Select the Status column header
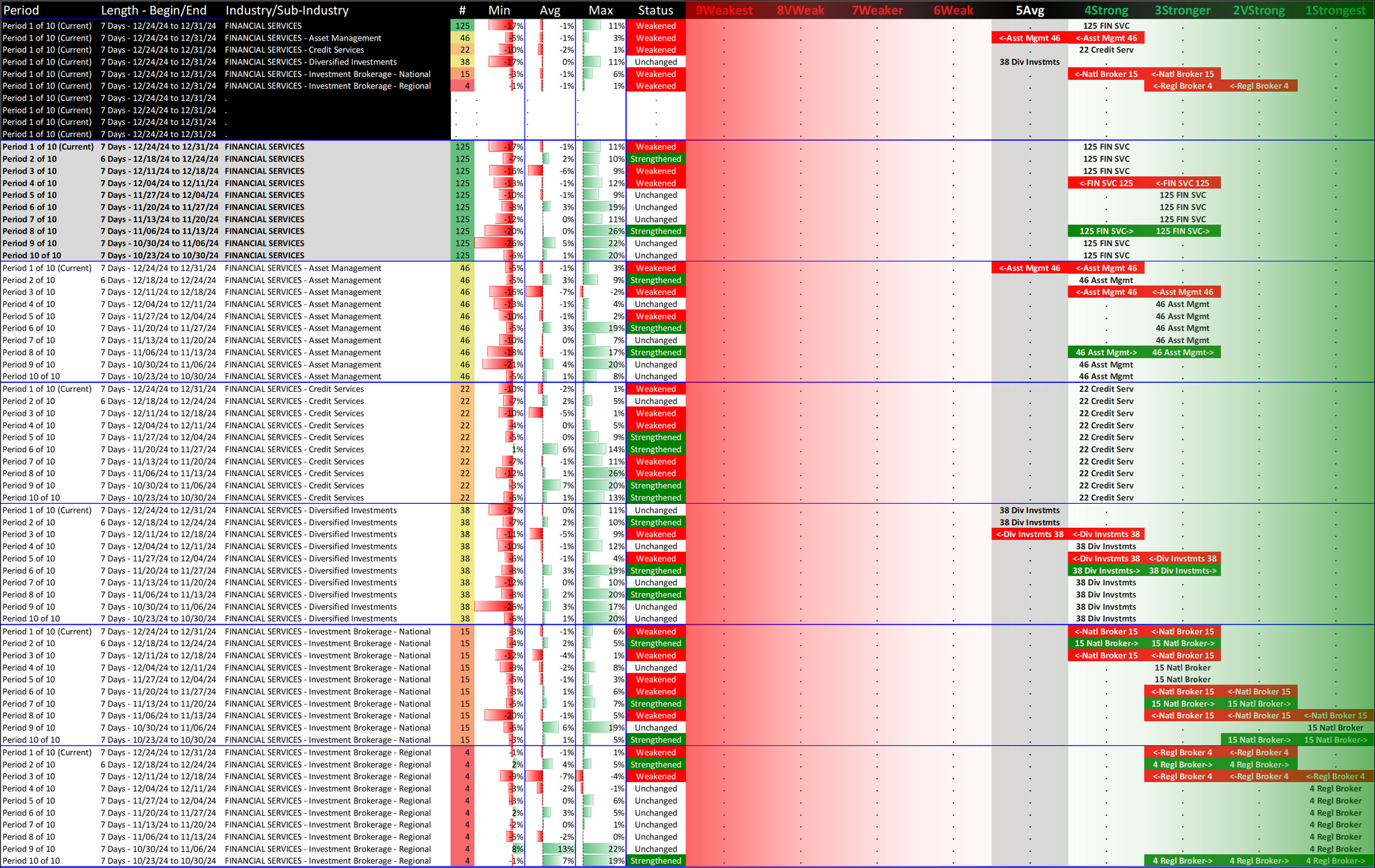The height and width of the screenshot is (868, 1375). tap(655, 10)
